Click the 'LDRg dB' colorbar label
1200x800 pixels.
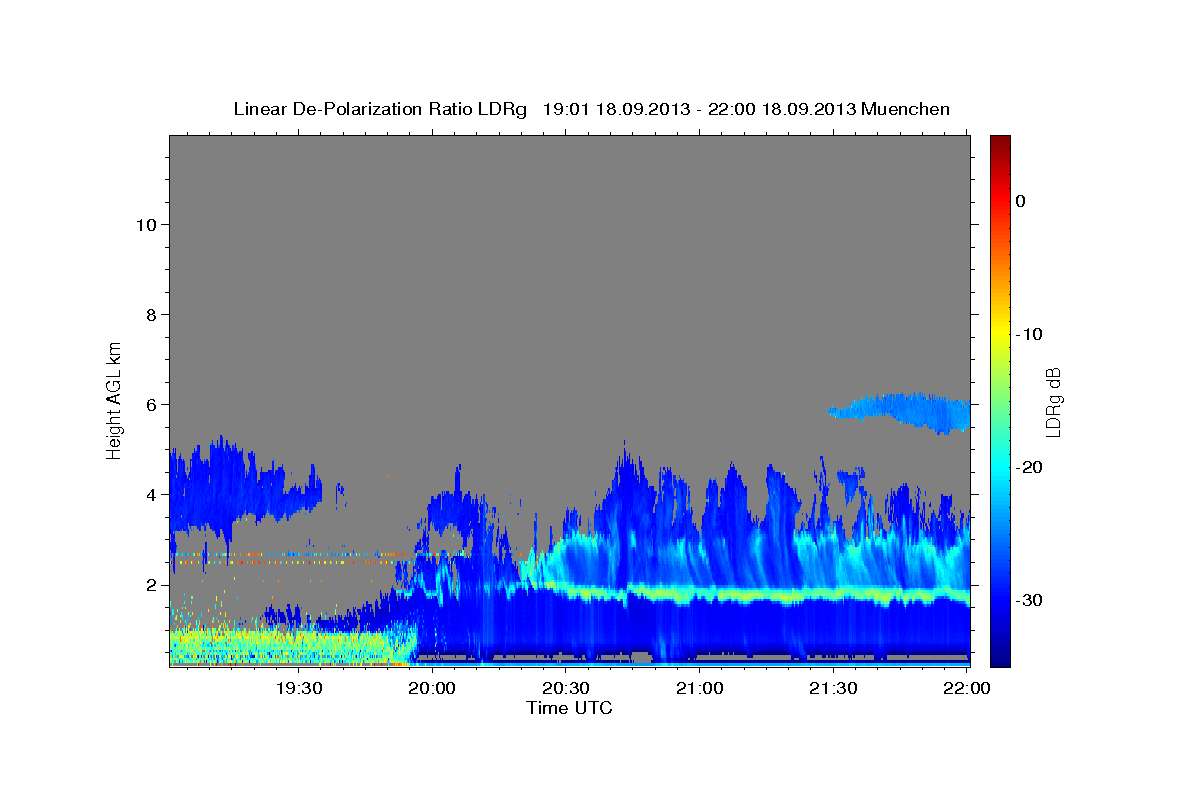1052,401
